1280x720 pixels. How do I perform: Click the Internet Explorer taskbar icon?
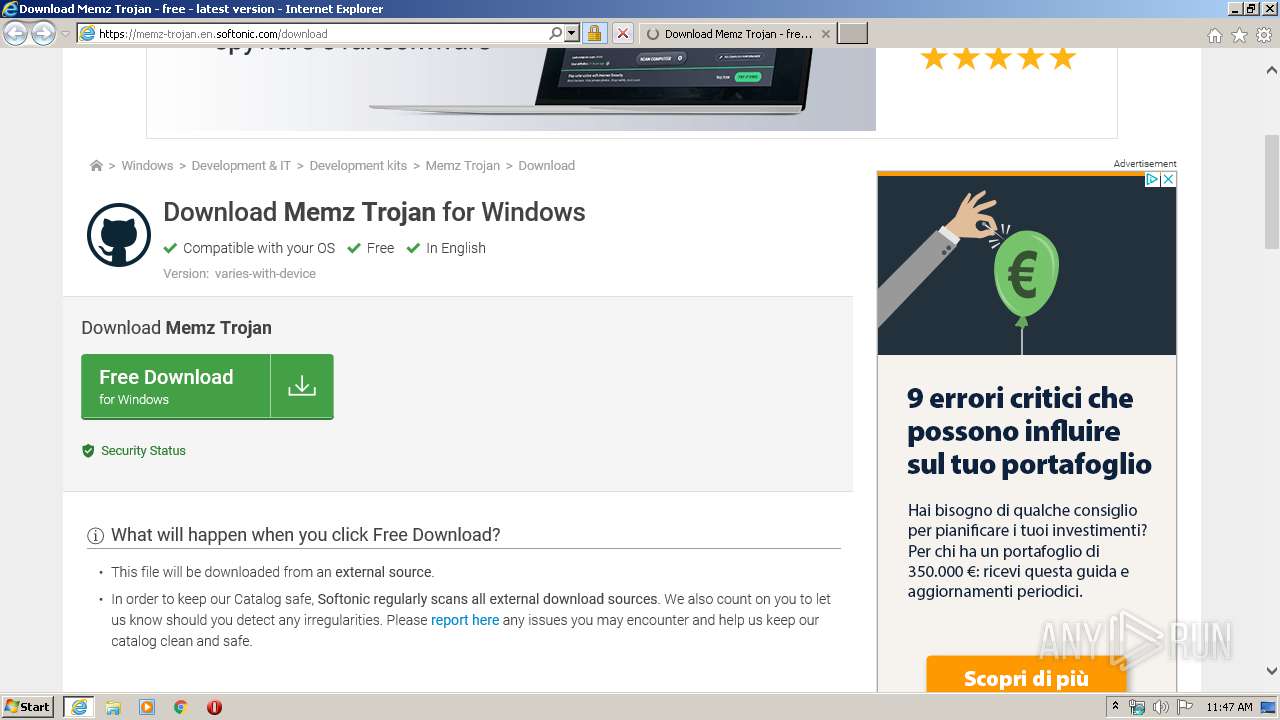pyautogui.click(x=79, y=707)
